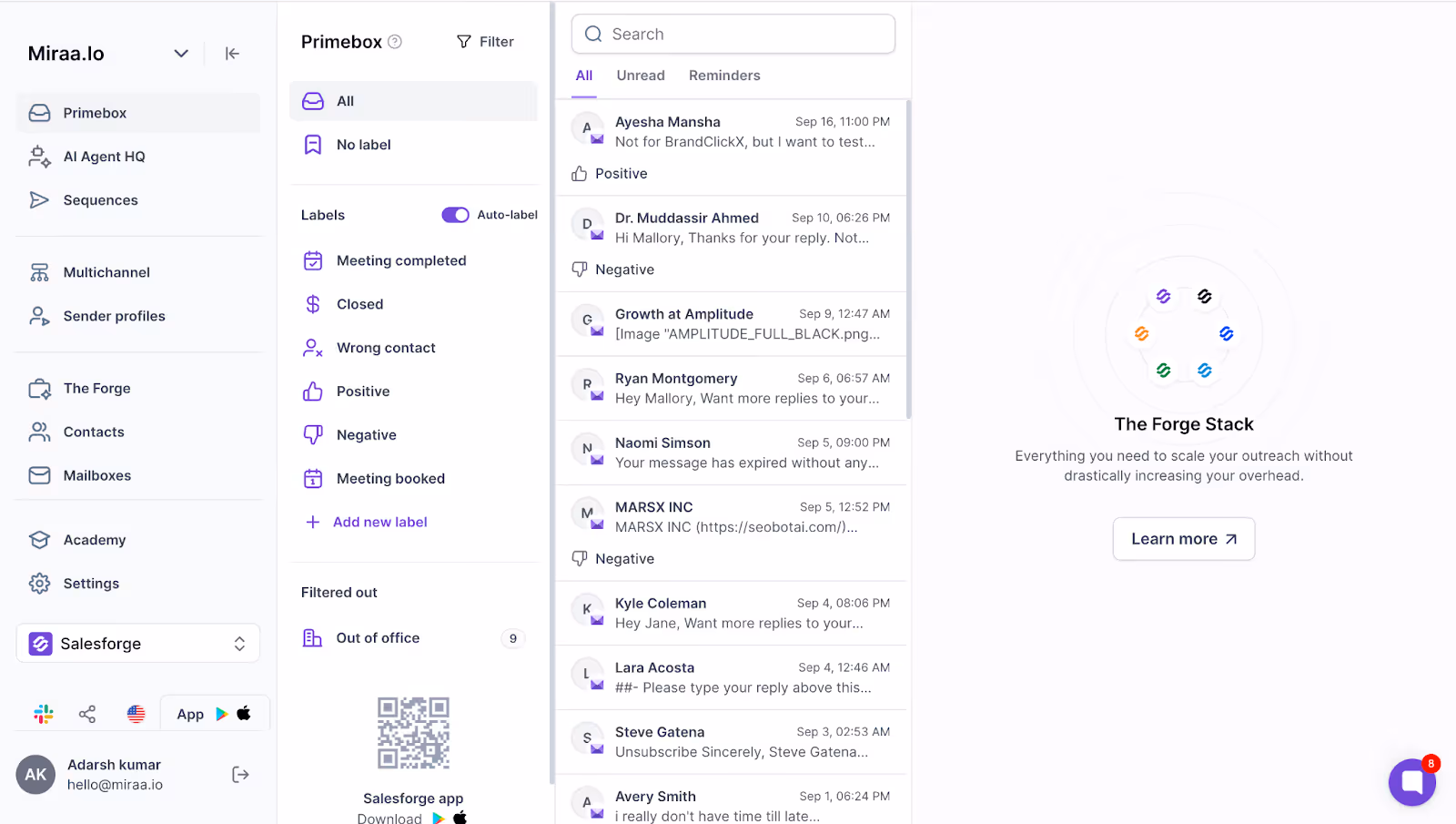1456x824 pixels.
Task: Open The Forge
Action: tap(138, 389)
